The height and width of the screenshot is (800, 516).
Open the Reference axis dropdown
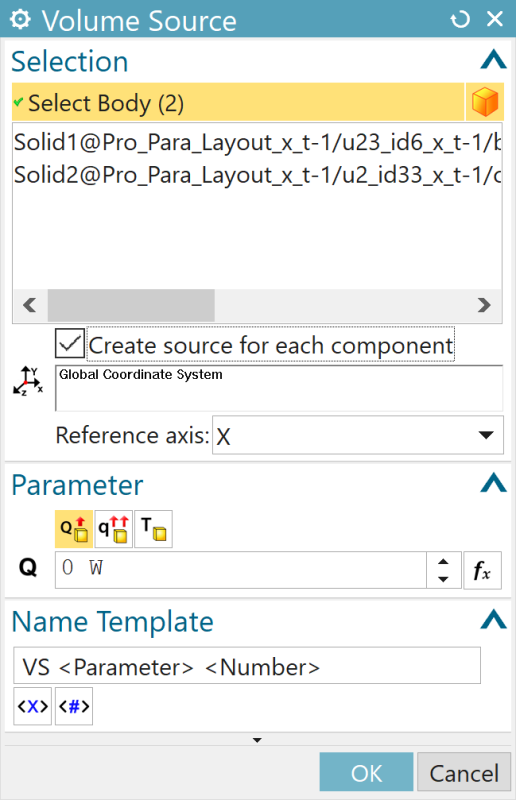click(x=358, y=435)
